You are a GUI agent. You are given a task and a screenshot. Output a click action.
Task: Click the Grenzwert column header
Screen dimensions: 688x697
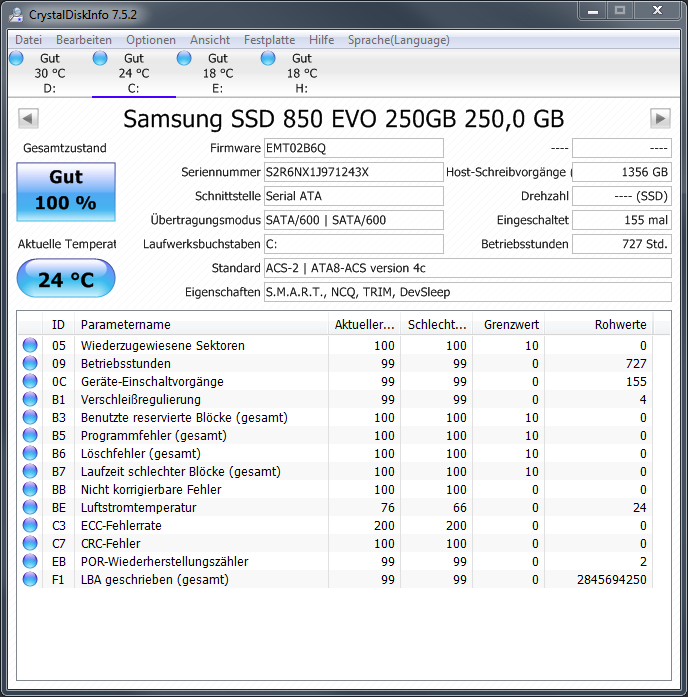pos(509,324)
